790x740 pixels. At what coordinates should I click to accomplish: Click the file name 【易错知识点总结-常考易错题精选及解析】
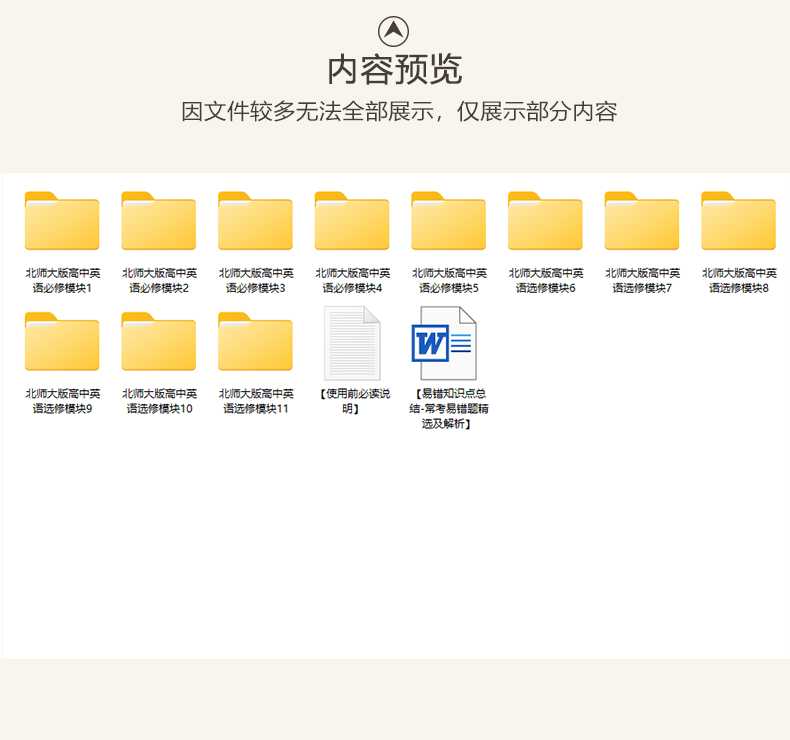[x=448, y=409]
